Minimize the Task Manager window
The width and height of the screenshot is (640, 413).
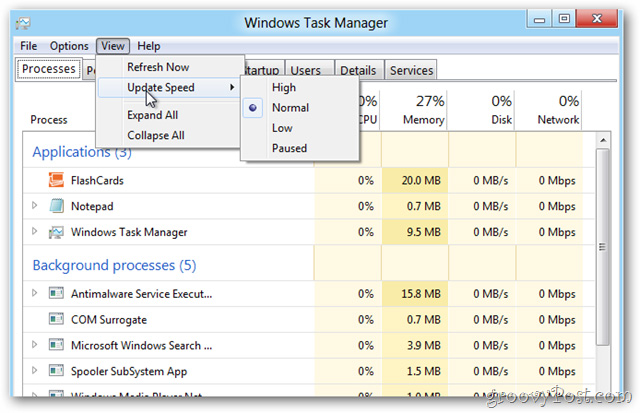click(x=540, y=19)
